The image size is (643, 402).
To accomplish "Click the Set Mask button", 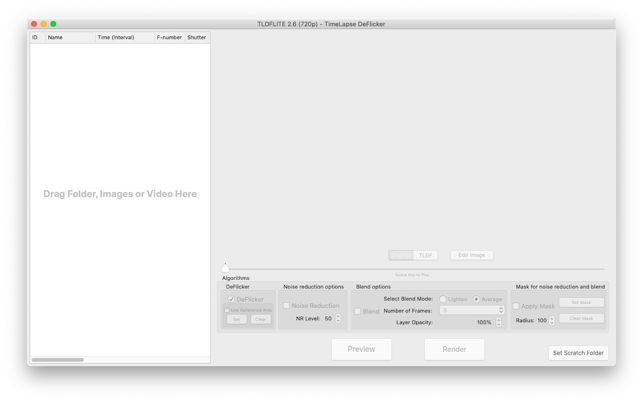I will pyautogui.click(x=581, y=302).
